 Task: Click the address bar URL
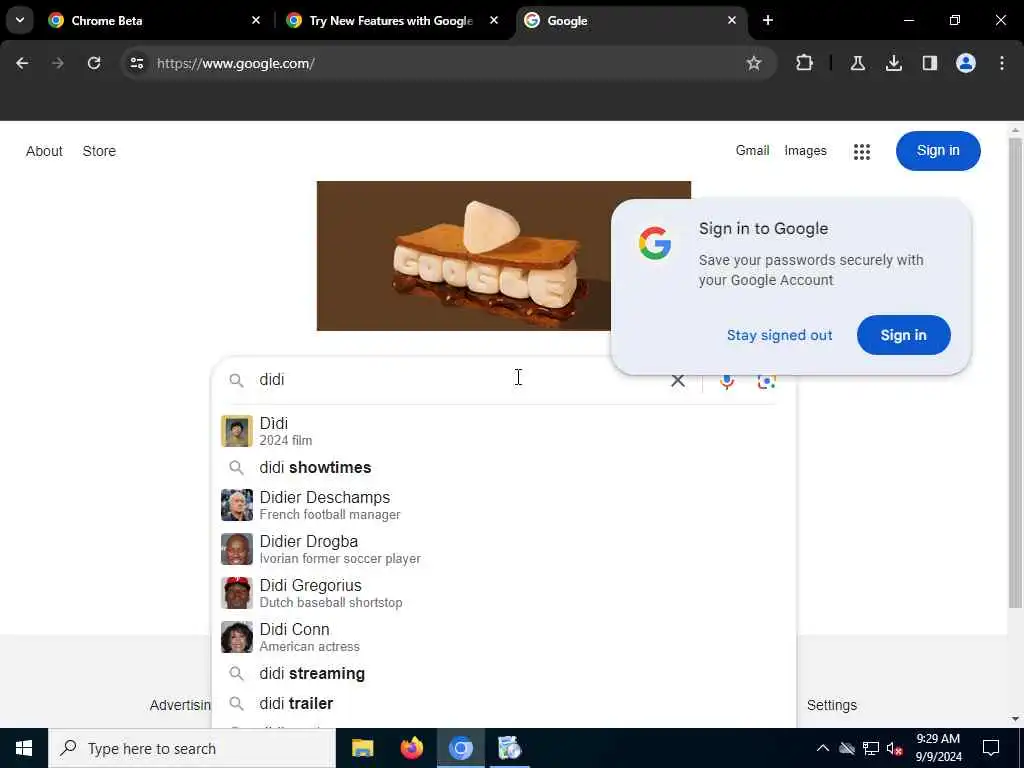236,63
